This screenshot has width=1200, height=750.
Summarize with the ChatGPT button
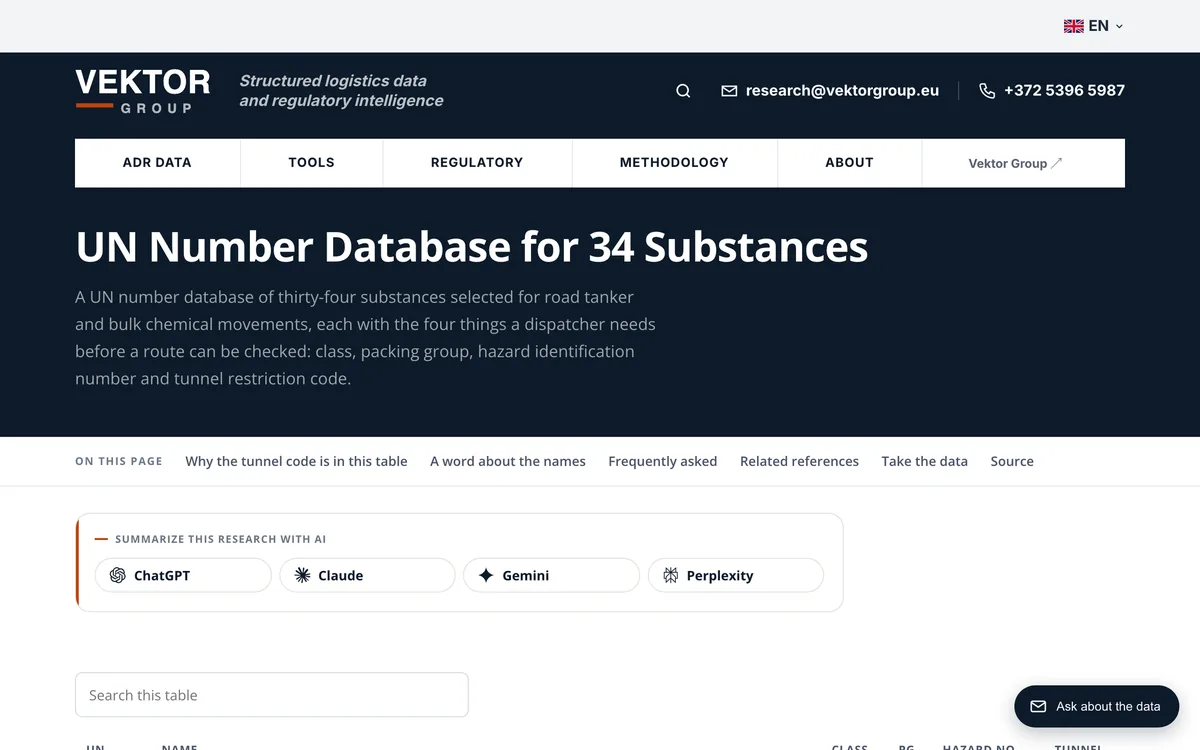[183, 575]
